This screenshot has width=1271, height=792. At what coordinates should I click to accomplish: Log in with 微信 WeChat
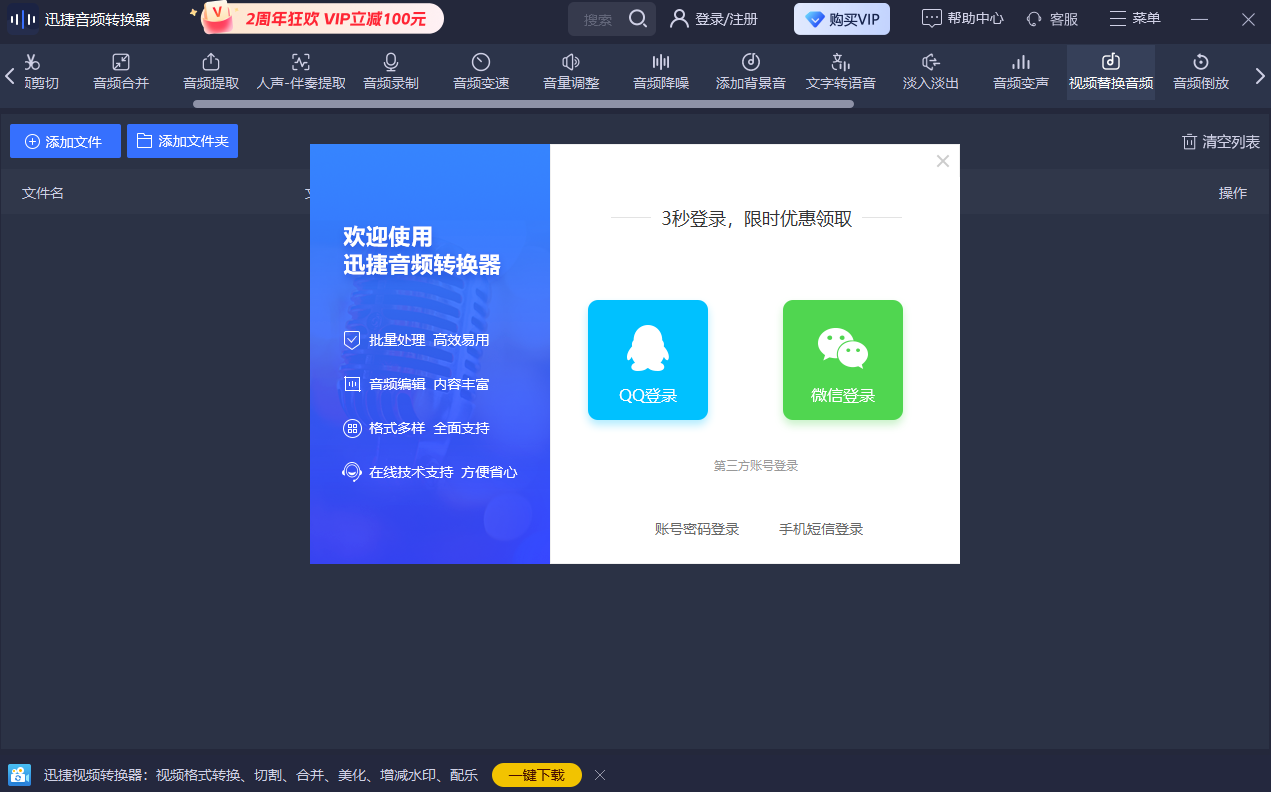pyautogui.click(x=842, y=359)
